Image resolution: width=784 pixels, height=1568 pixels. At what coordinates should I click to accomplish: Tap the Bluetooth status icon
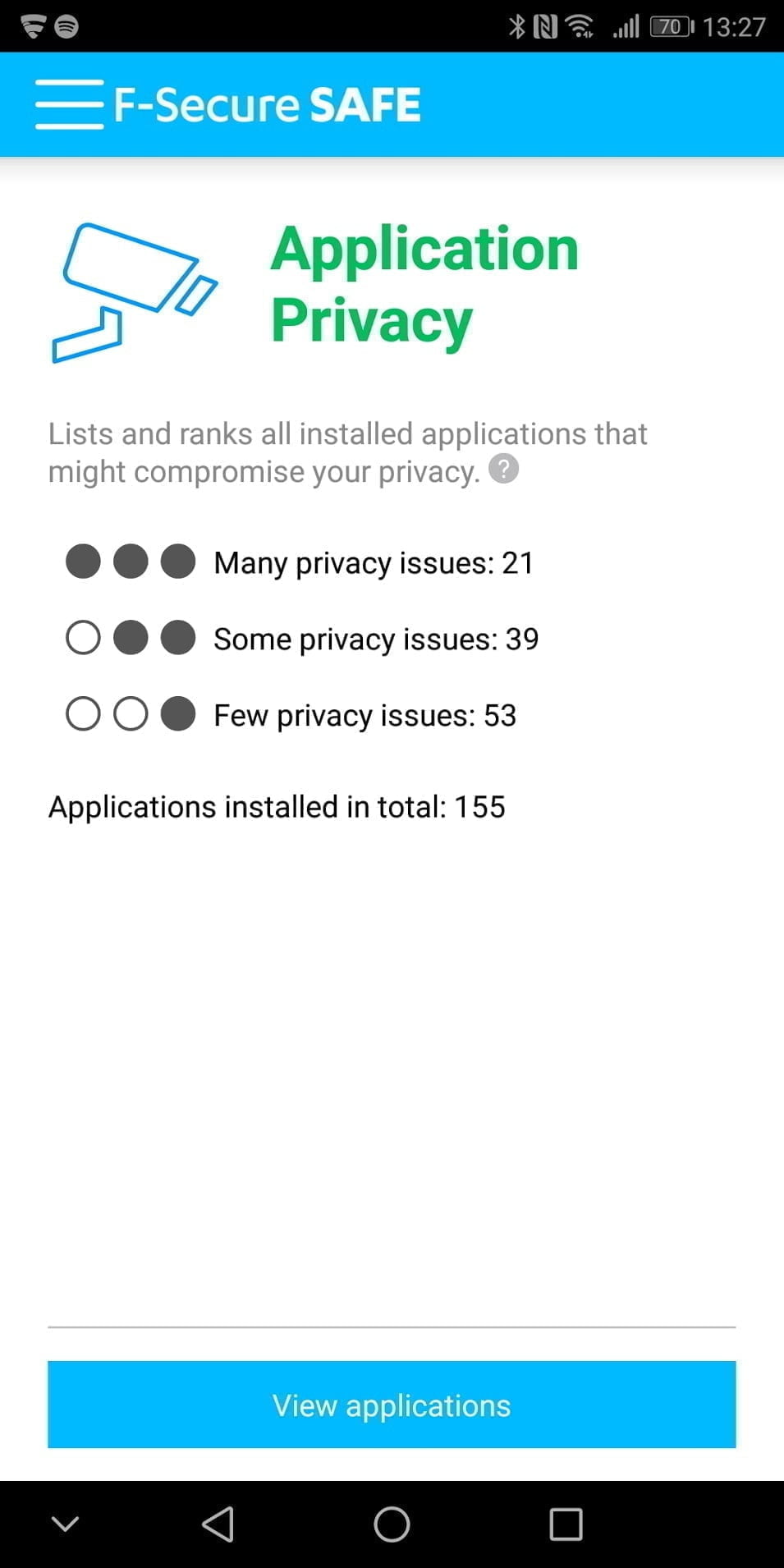point(516,27)
